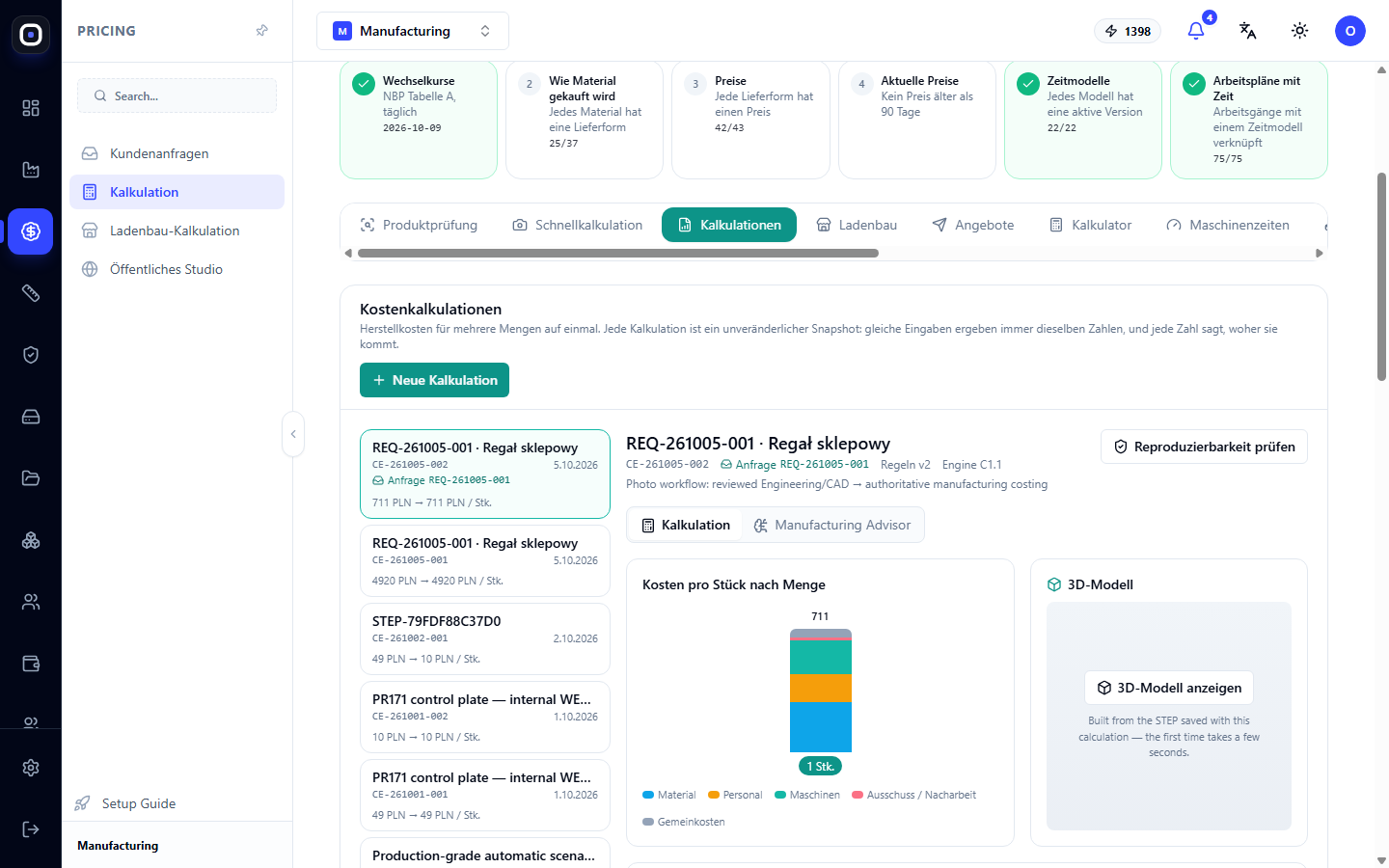Open the dashboard grid icon in the left rail
The image size is (1389, 868).
[x=31, y=108]
